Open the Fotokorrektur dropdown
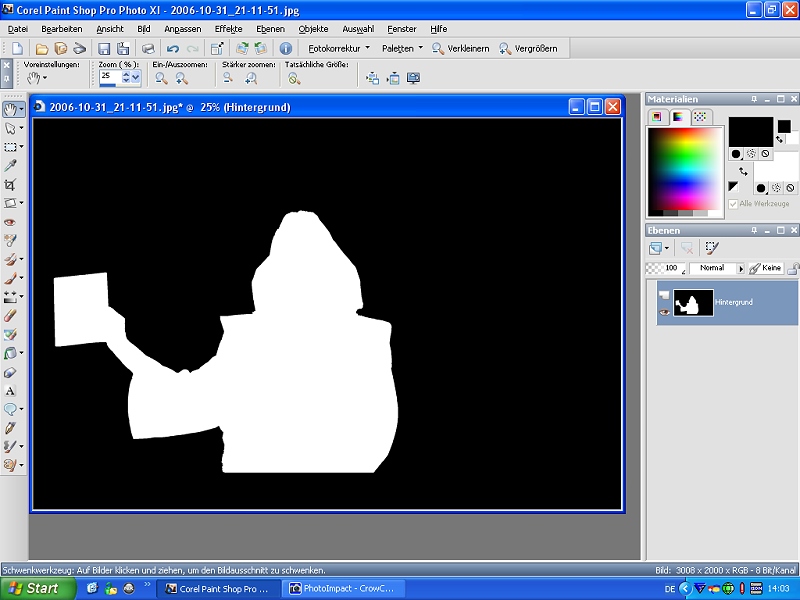The height and width of the screenshot is (600, 800). click(338, 48)
